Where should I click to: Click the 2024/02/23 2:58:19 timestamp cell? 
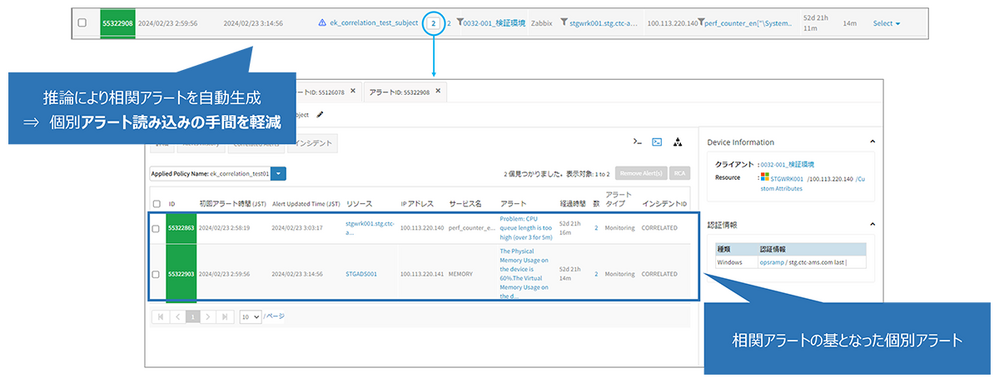[x=224, y=228]
